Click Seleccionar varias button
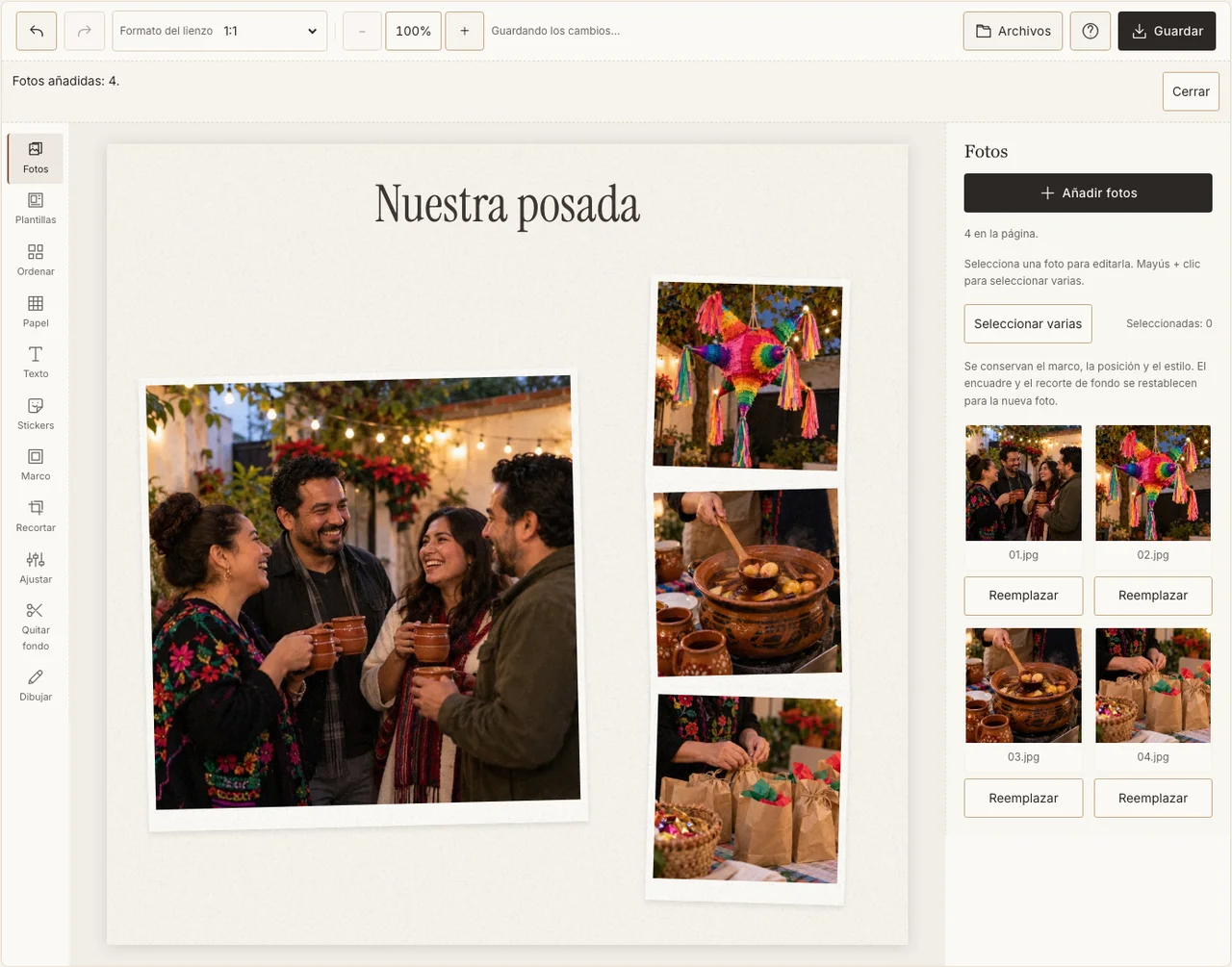 pyautogui.click(x=1028, y=323)
